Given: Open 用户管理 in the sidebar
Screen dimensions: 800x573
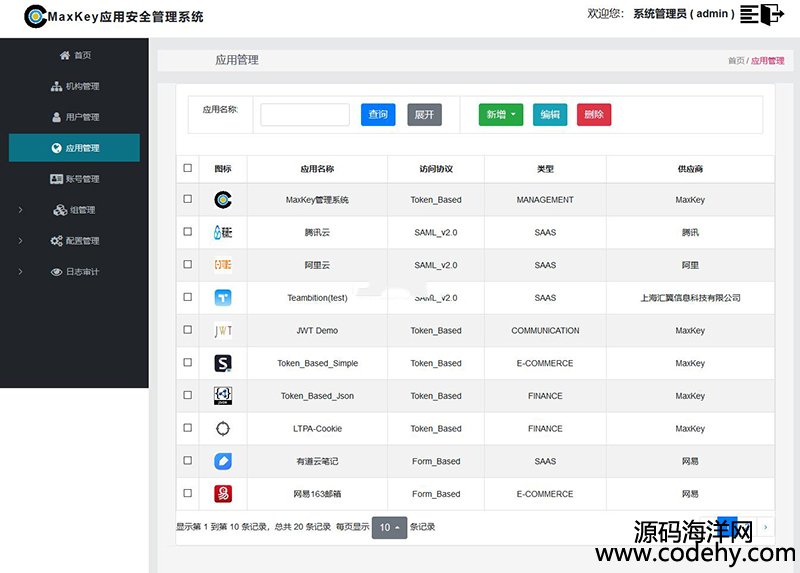Looking at the screenshot, I should [x=76, y=117].
